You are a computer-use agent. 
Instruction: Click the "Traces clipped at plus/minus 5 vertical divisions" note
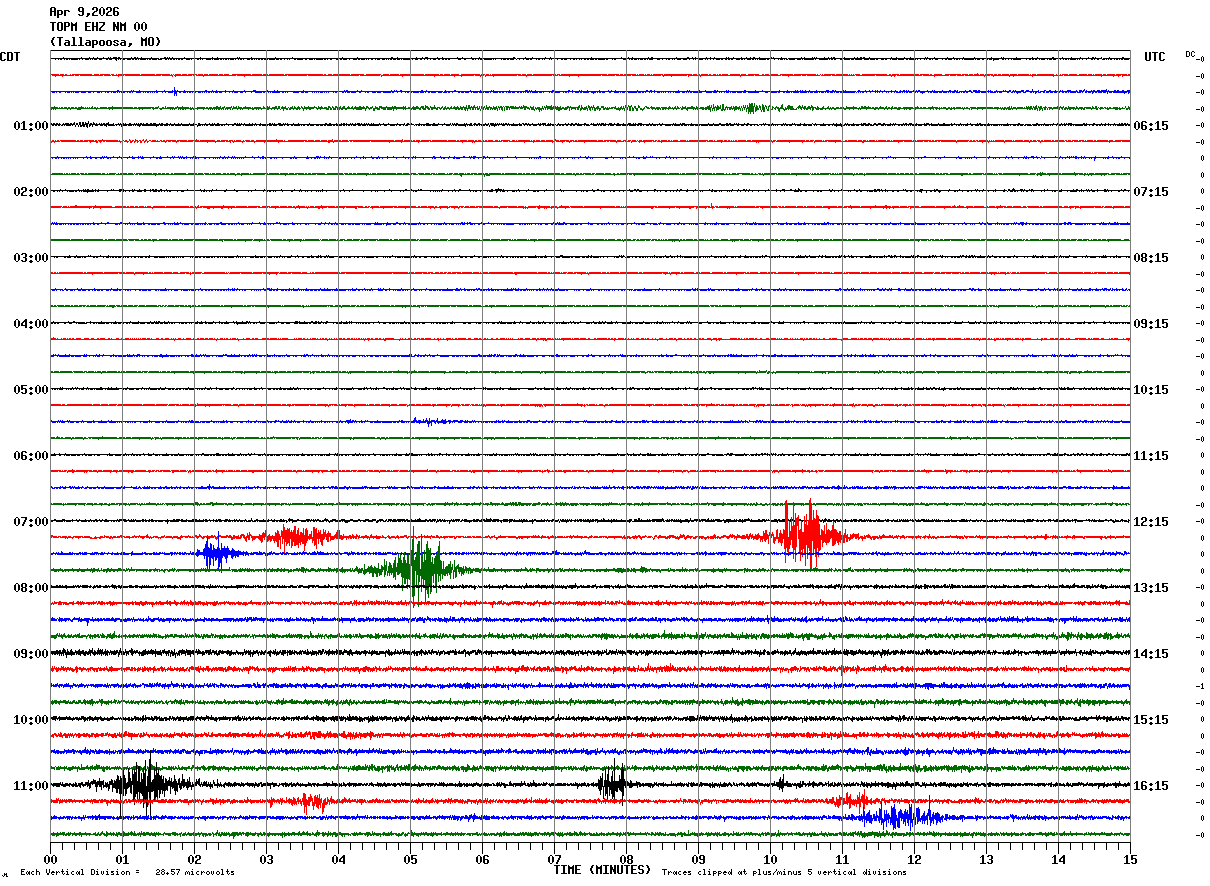pyautogui.click(x=784, y=873)
